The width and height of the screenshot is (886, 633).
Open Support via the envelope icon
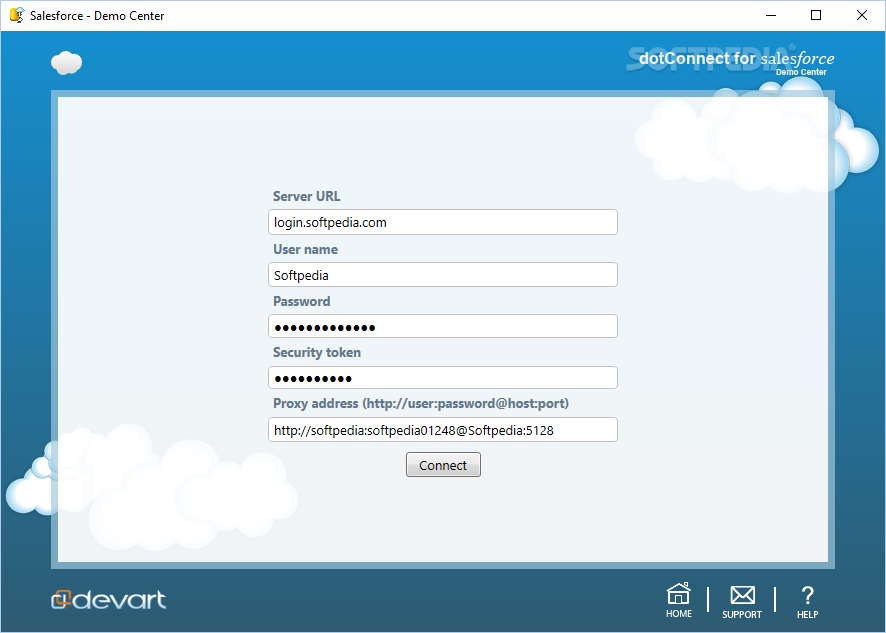click(x=742, y=595)
